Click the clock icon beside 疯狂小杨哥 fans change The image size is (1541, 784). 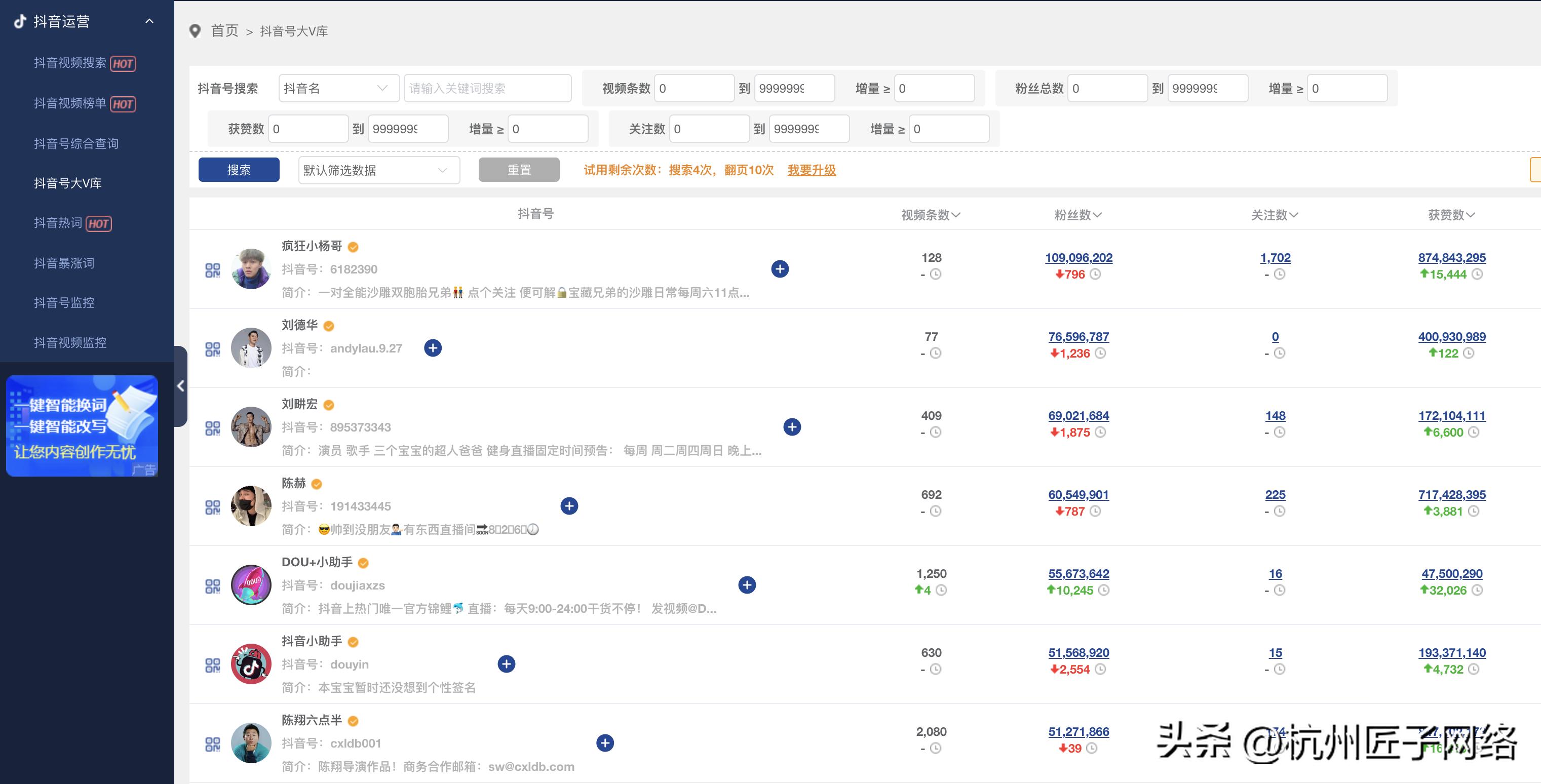(x=1096, y=275)
